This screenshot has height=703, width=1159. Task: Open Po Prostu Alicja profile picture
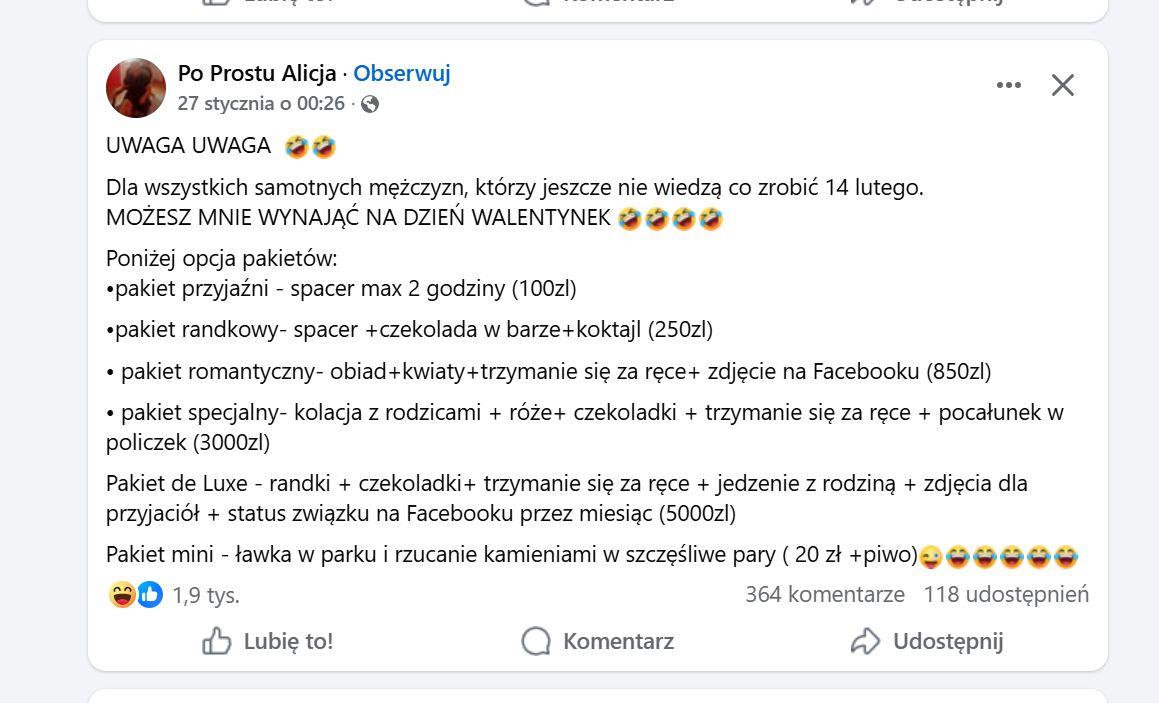click(x=136, y=88)
